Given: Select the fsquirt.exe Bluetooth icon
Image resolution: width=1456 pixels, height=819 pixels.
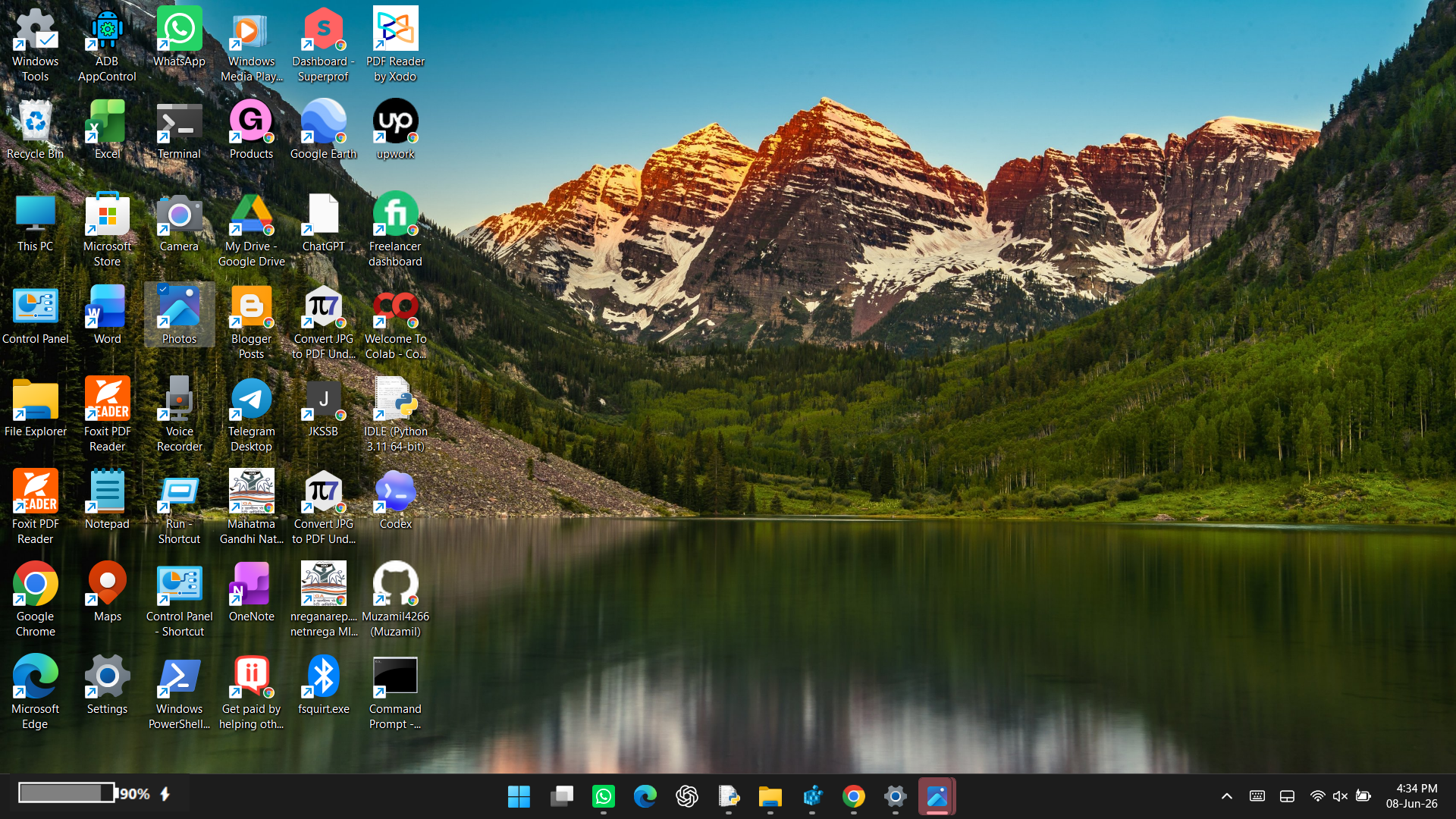Looking at the screenshot, I should click(323, 686).
